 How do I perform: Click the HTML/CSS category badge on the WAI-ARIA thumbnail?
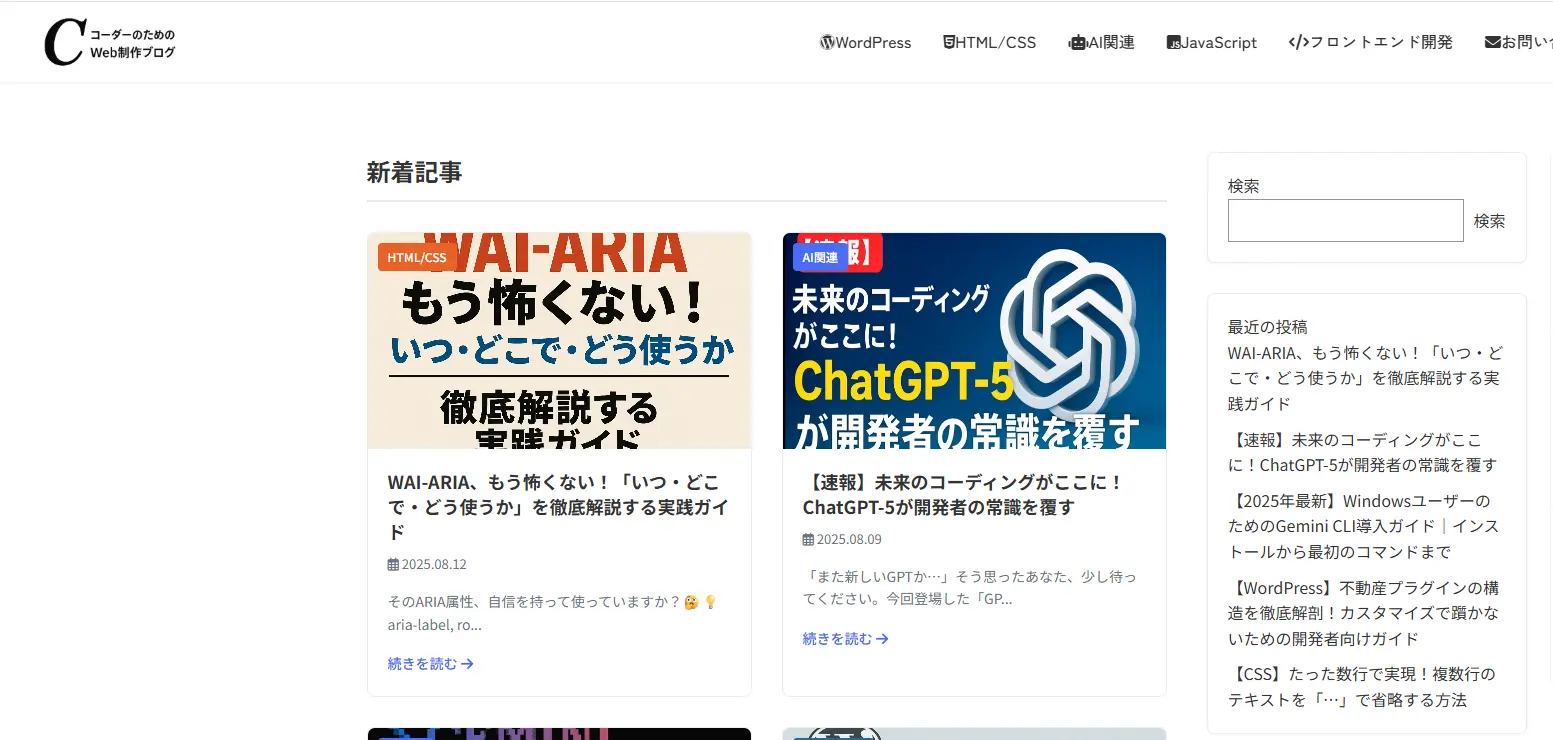417,257
